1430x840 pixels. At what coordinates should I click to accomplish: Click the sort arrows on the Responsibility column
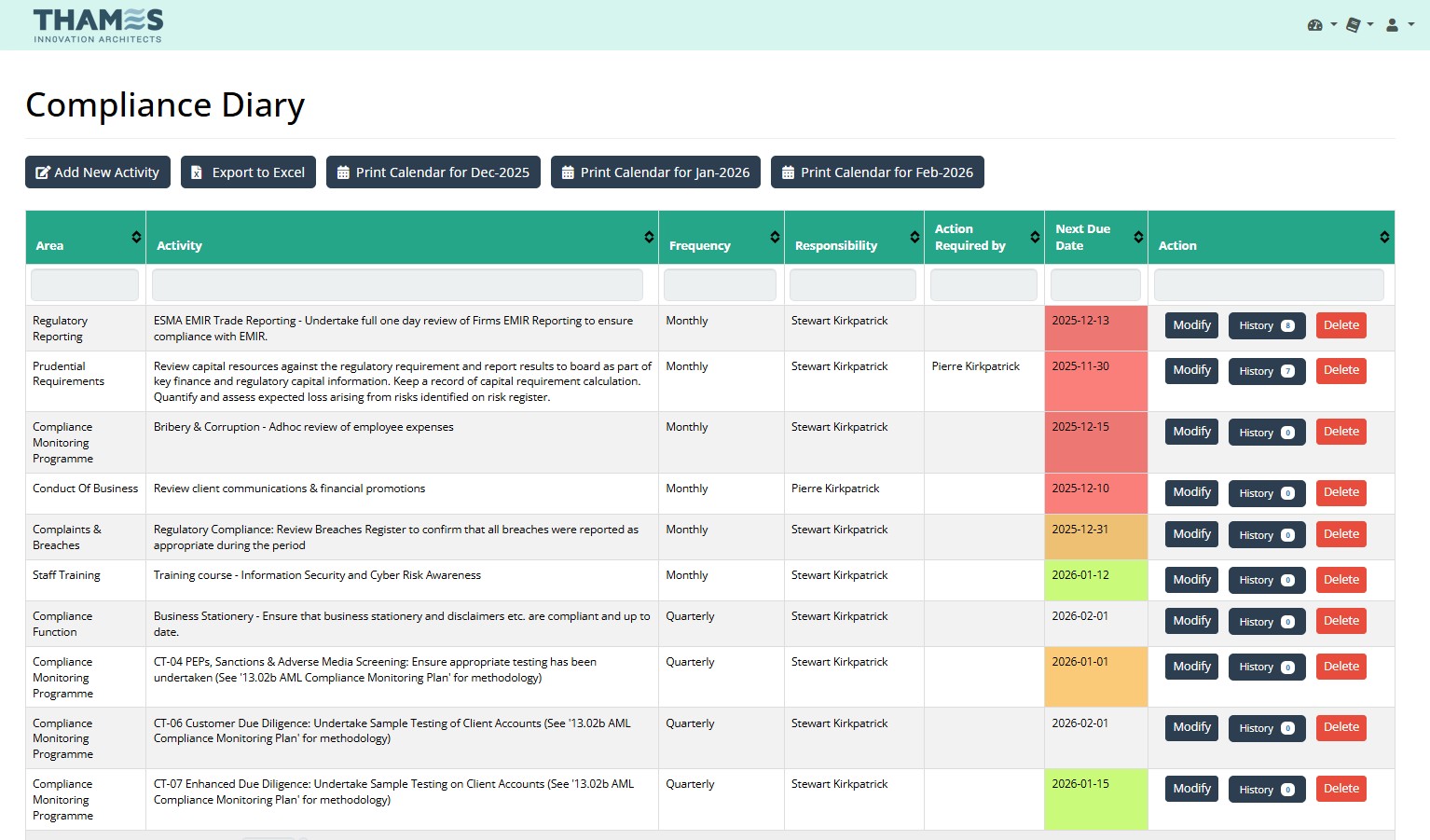[x=914, y=237]
